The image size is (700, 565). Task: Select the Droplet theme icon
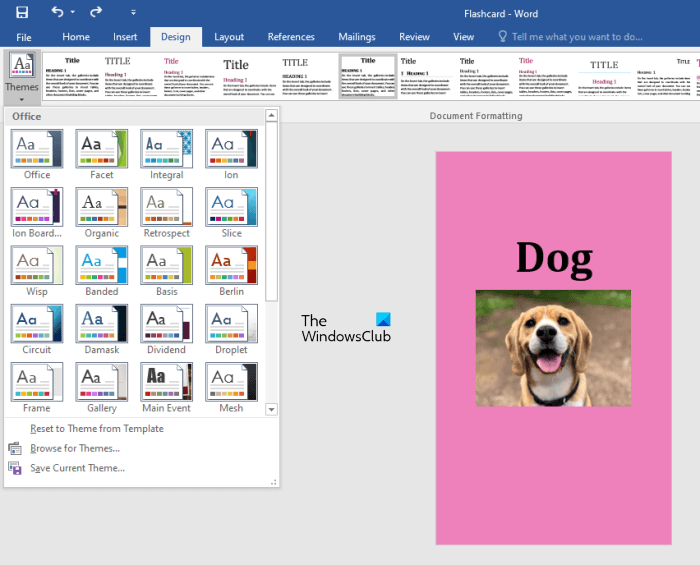[231, 322]
